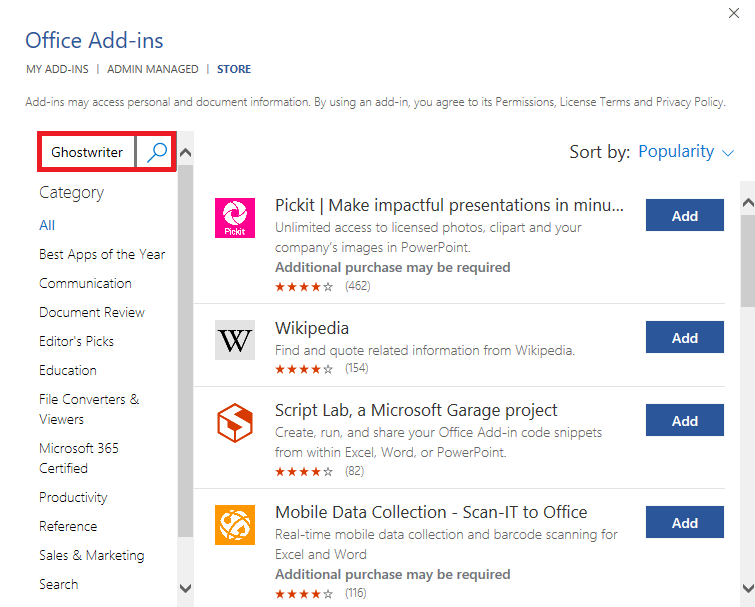Open the Education category
This screenshot has width=755, height=607.
[x=68, y=370]
